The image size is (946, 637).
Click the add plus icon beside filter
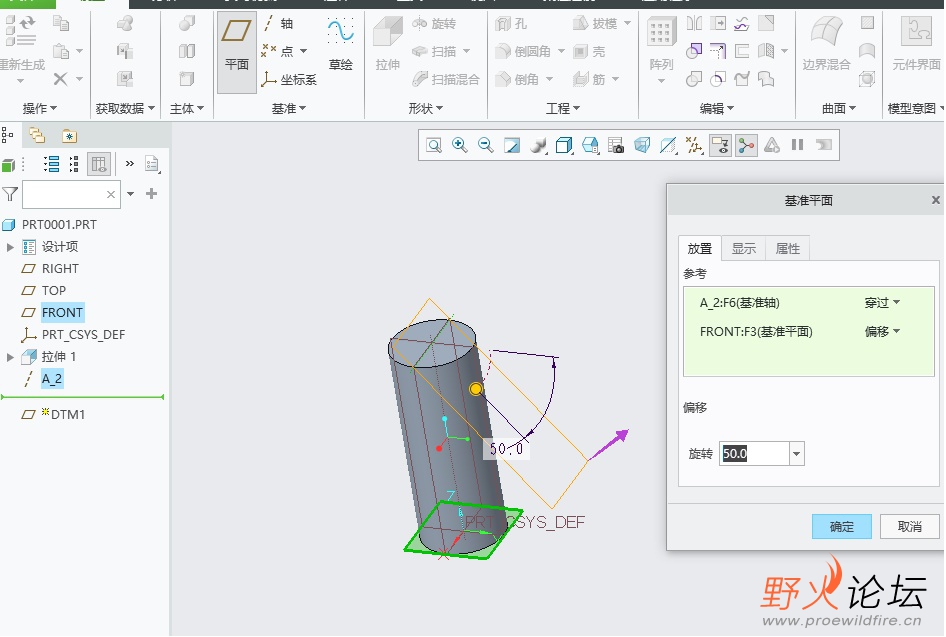152,194
